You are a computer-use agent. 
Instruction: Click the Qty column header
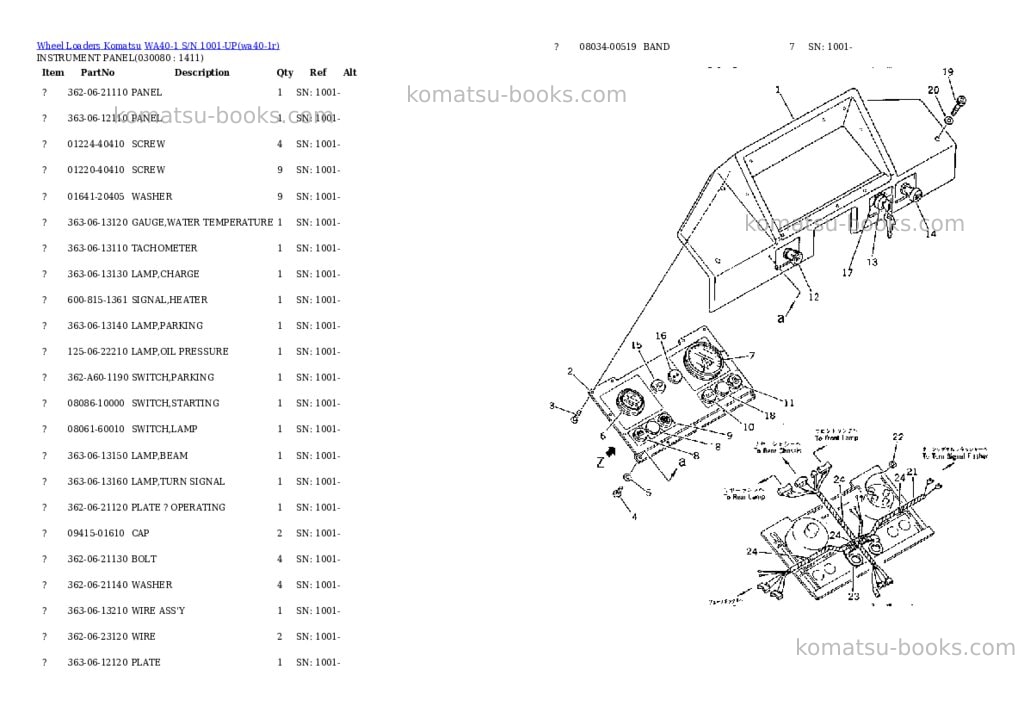point(285,72)
